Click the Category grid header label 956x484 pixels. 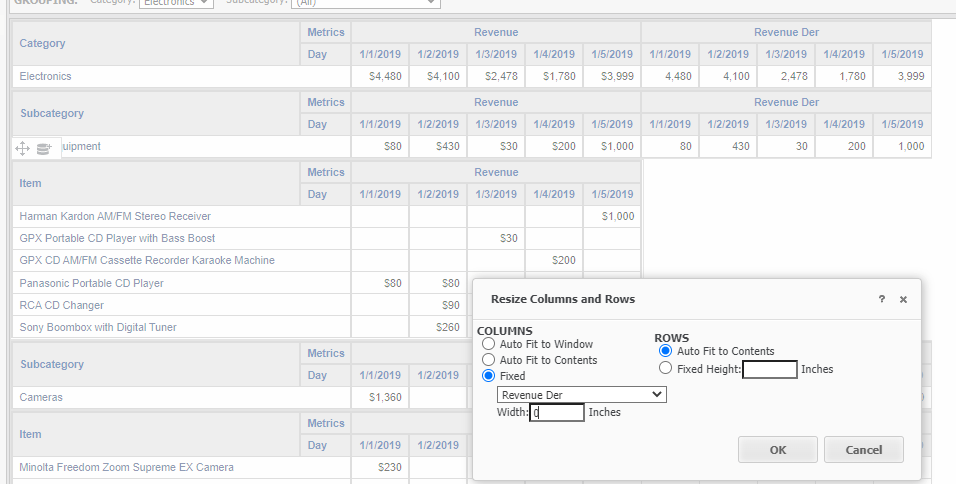[x=42, y=43]
